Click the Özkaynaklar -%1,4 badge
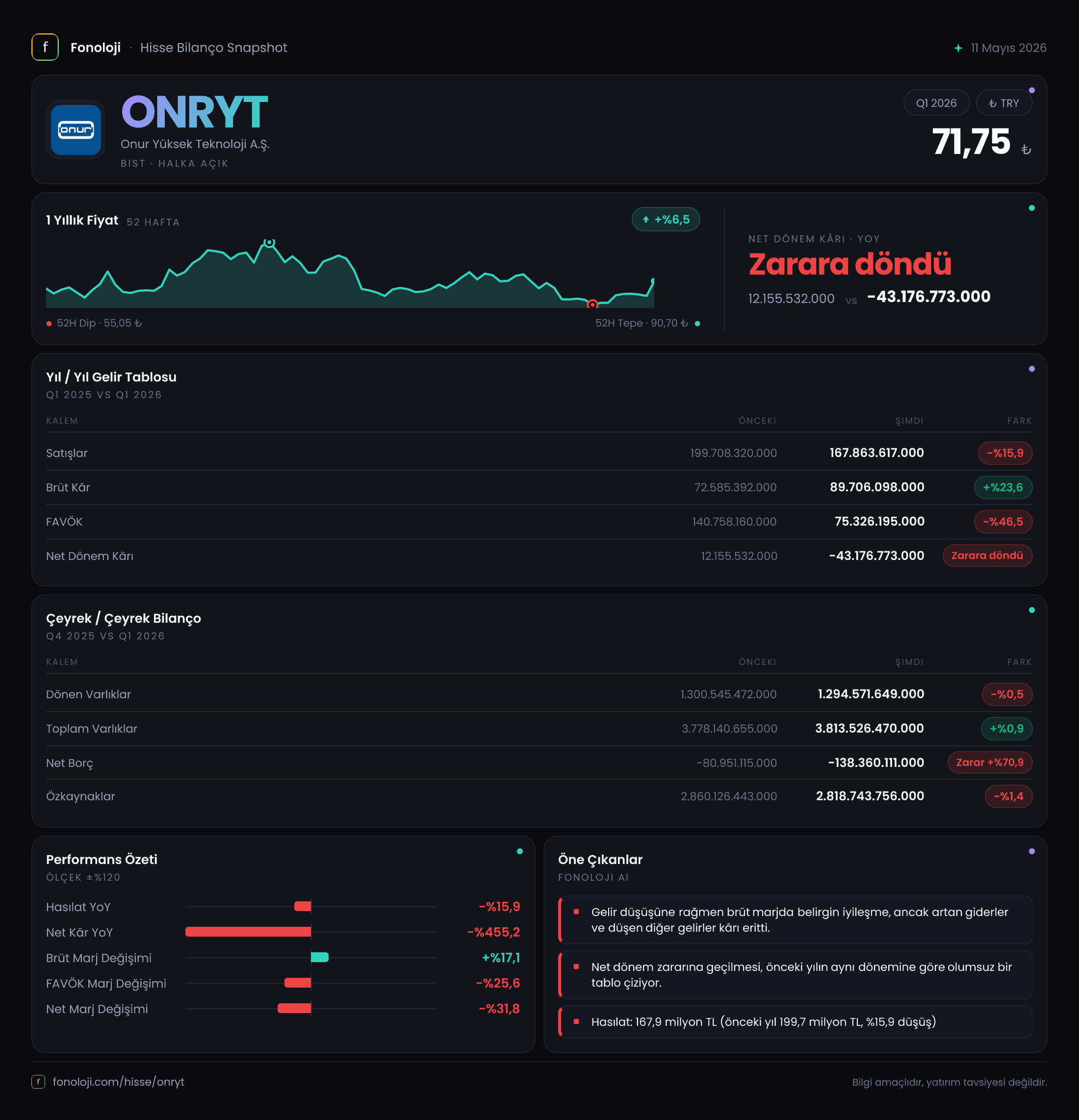The image size is (1079, 1120). (x=1008, y=796)
